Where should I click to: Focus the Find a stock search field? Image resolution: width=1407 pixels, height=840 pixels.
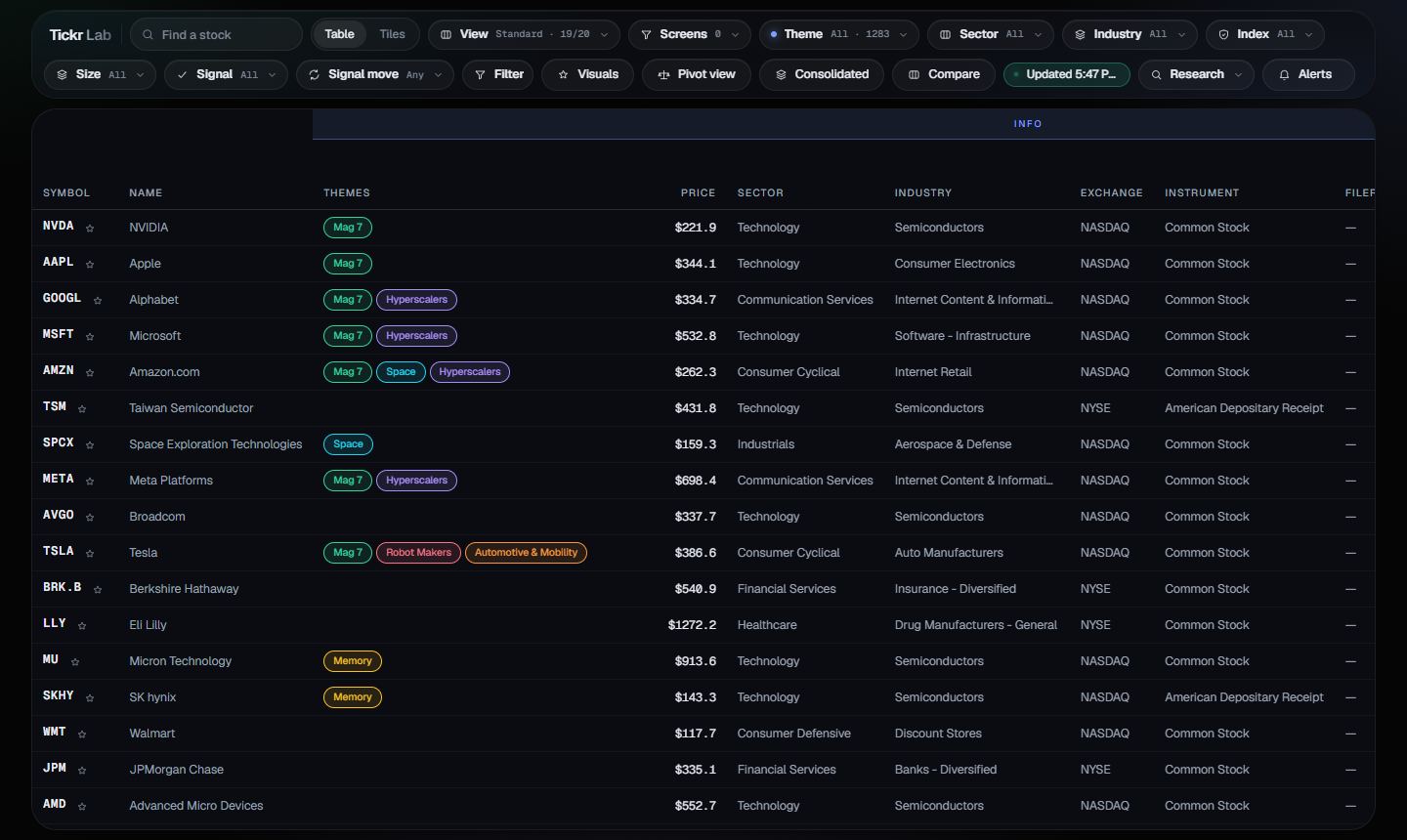(216, 34)
